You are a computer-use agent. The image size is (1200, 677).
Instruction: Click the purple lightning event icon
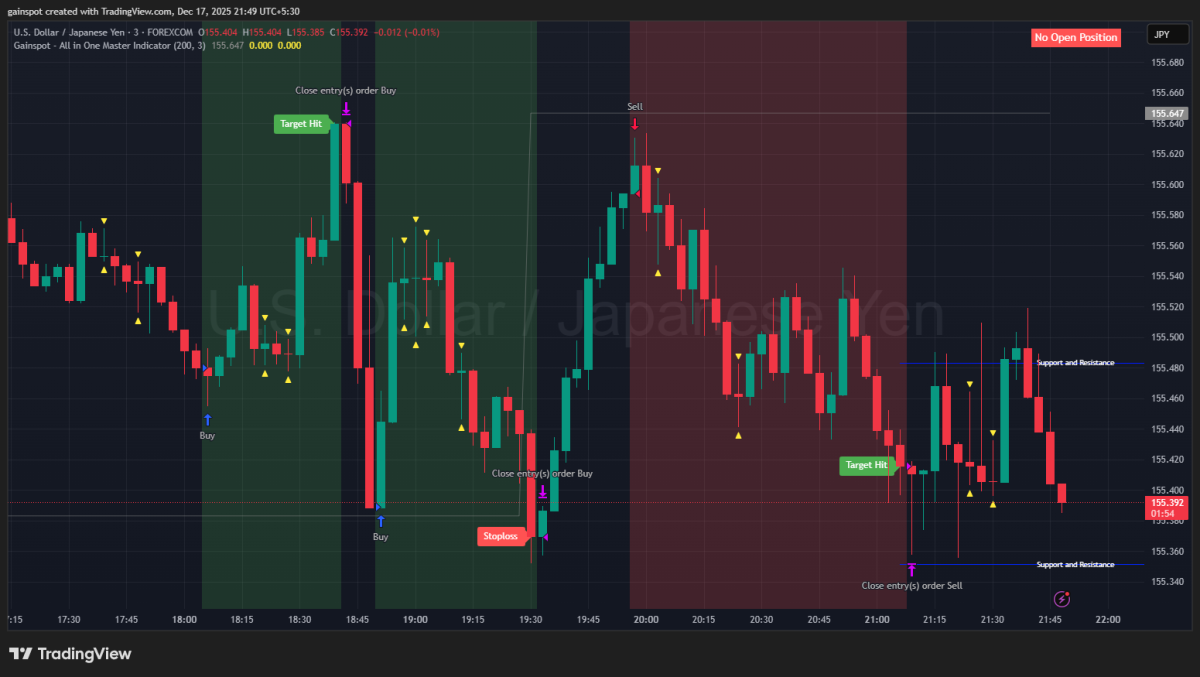coord(1062,599)
